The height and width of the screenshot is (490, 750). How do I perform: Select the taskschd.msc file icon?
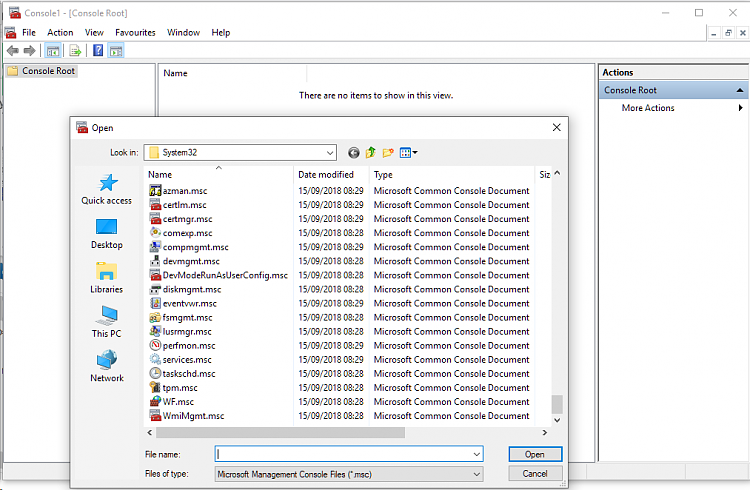(x=155, y=373)
